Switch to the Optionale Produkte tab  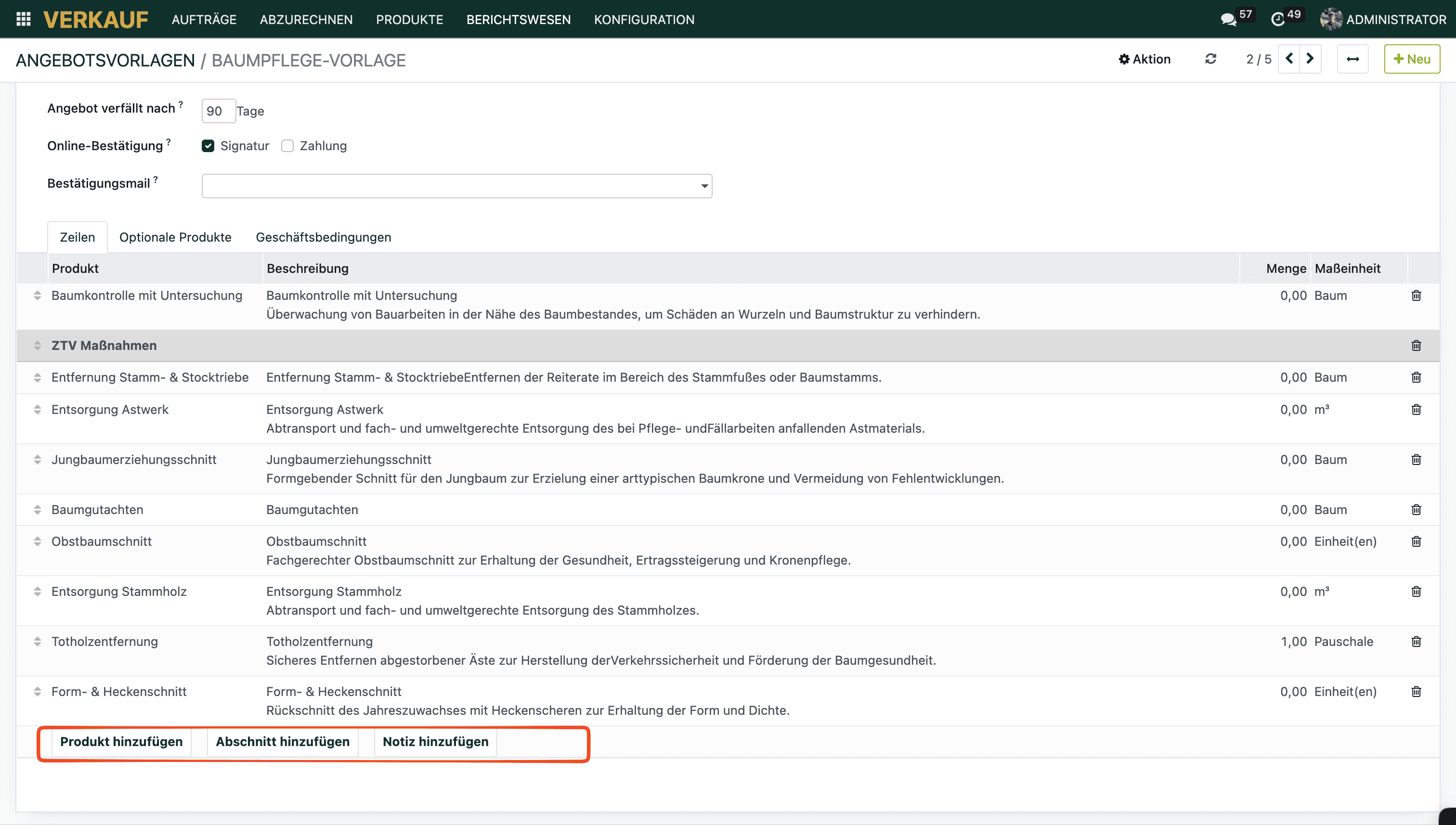click(x=175, y=237)
